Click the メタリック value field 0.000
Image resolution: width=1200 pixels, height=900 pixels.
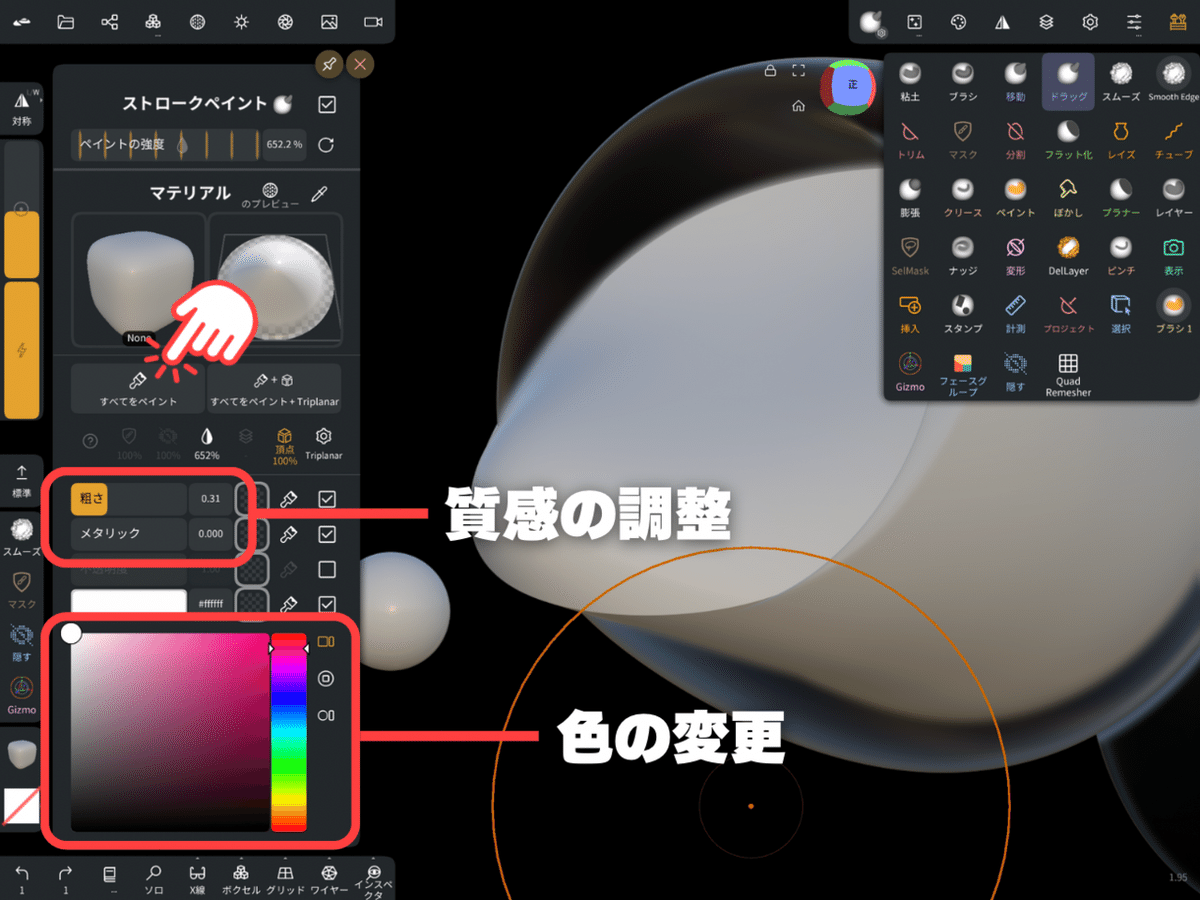[211, 534]
